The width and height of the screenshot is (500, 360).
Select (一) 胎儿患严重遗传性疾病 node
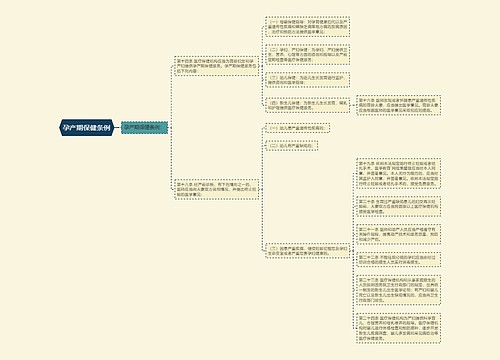click(x=297, y=128)
